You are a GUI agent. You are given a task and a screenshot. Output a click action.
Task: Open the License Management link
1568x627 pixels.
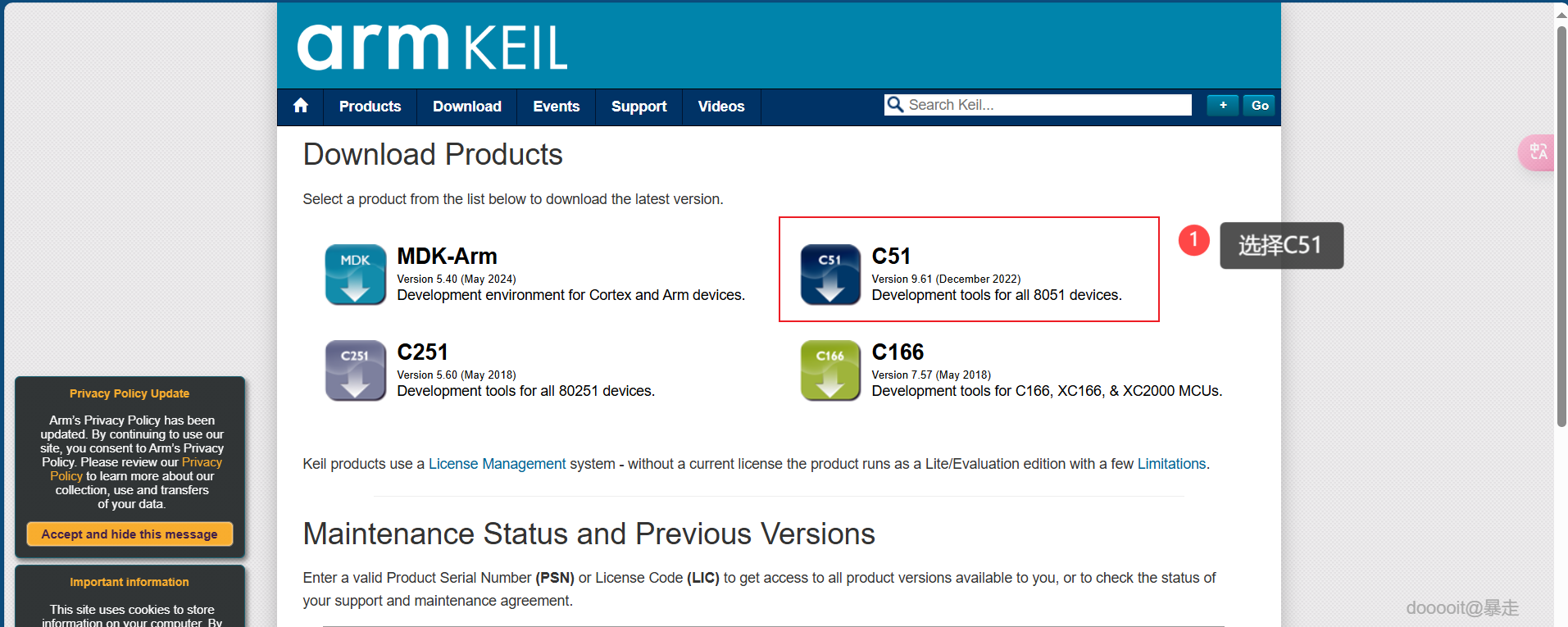click(x=497, y=464)
